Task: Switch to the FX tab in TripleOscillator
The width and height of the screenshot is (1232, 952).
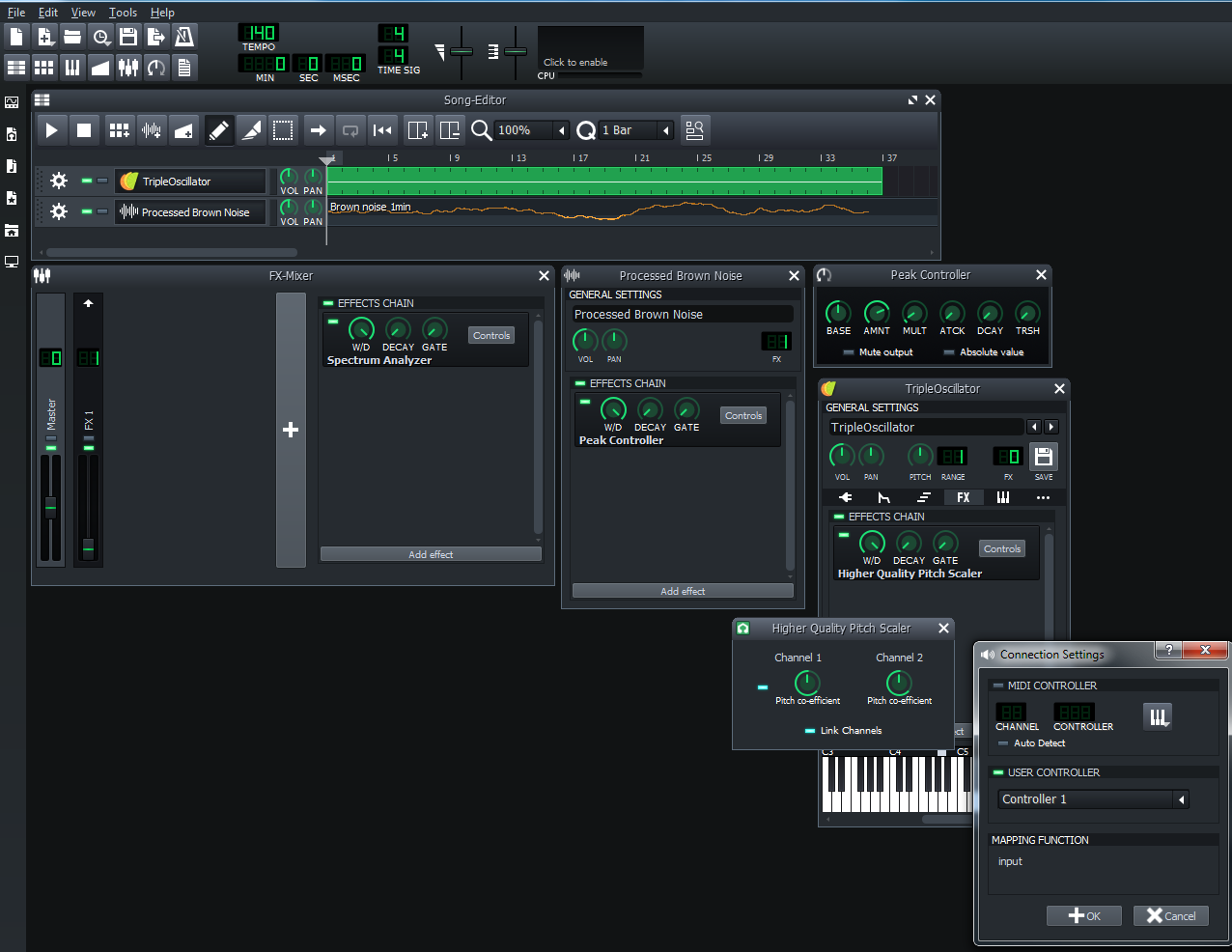Action: (x=963, y=497)
